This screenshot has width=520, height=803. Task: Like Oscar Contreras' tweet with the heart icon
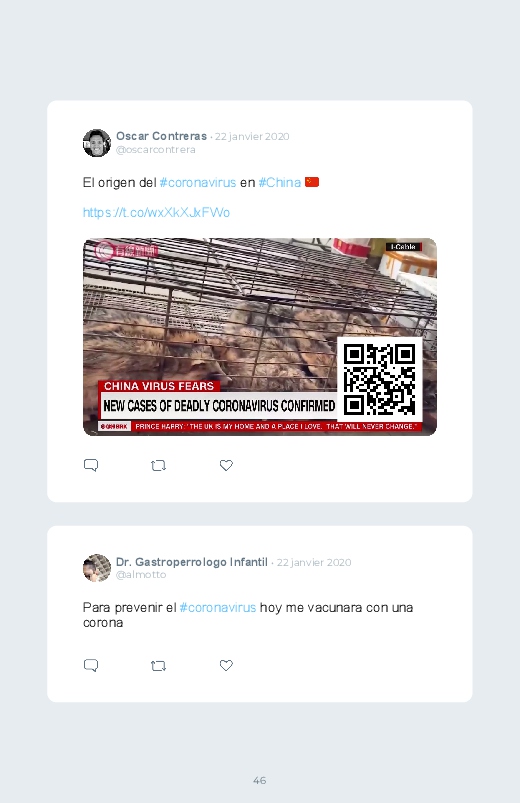(x=226, y=465)
